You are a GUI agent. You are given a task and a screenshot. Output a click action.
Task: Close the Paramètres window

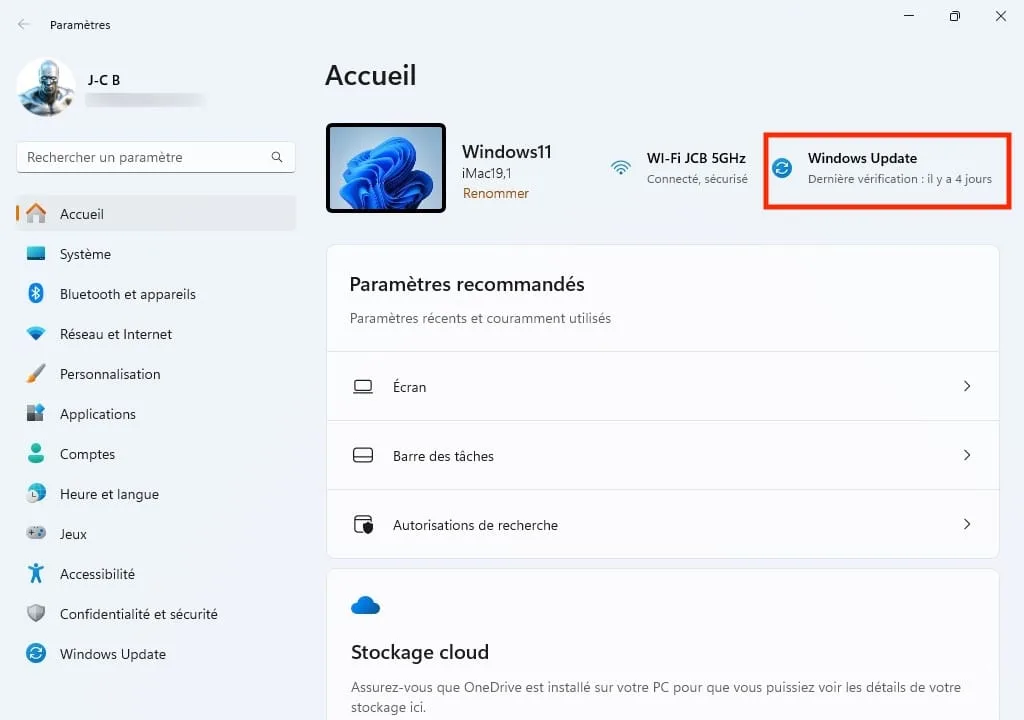pos(1000,16)
